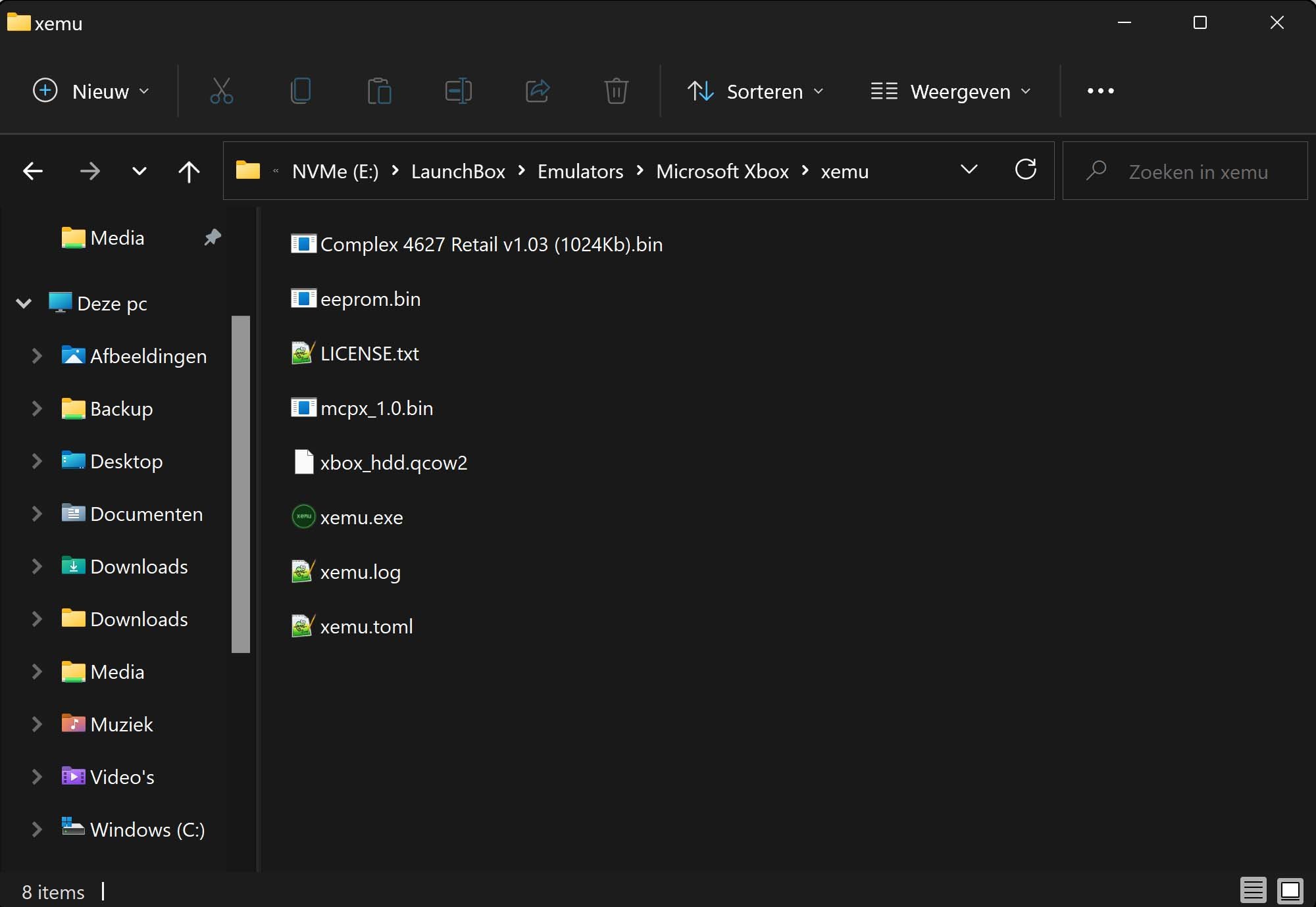Collapse the Deze pc tree node
This screenshot has height=907, width=1316.
(24, 303)
